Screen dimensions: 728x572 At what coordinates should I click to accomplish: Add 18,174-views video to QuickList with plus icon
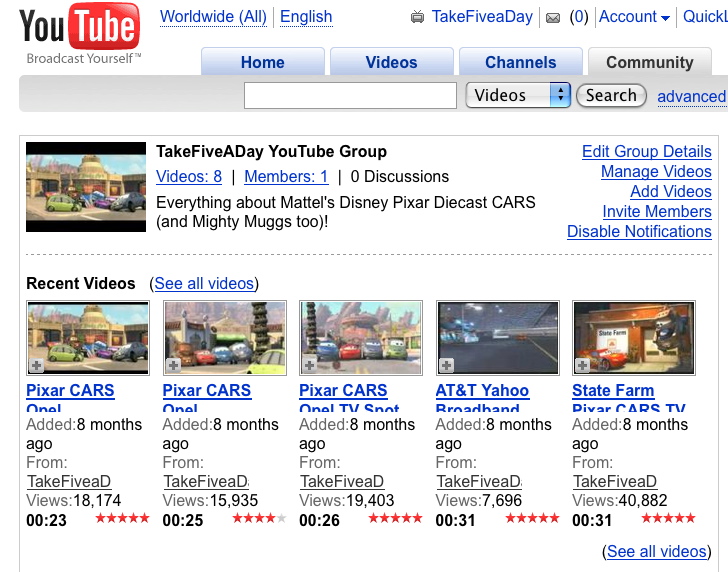[37, 365]
